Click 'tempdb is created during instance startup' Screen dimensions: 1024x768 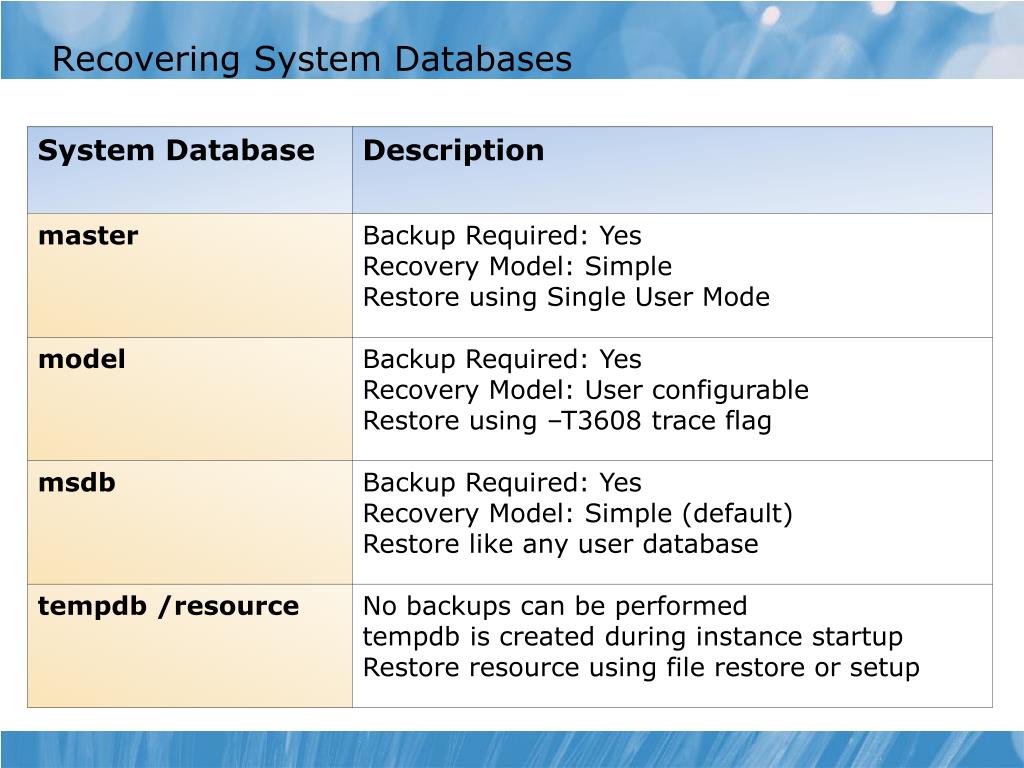pyautogui.click(x=633, y=637)
